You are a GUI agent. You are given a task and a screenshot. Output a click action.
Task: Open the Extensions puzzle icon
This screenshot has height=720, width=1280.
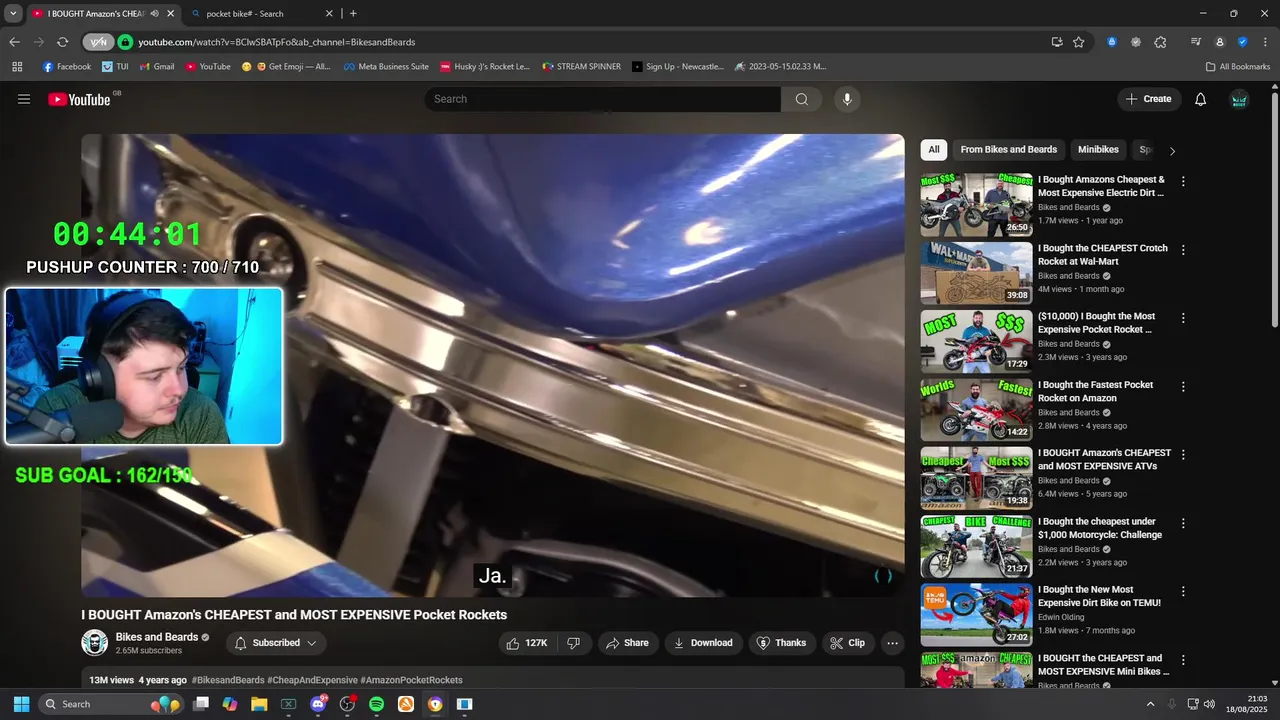(1160, 42)
